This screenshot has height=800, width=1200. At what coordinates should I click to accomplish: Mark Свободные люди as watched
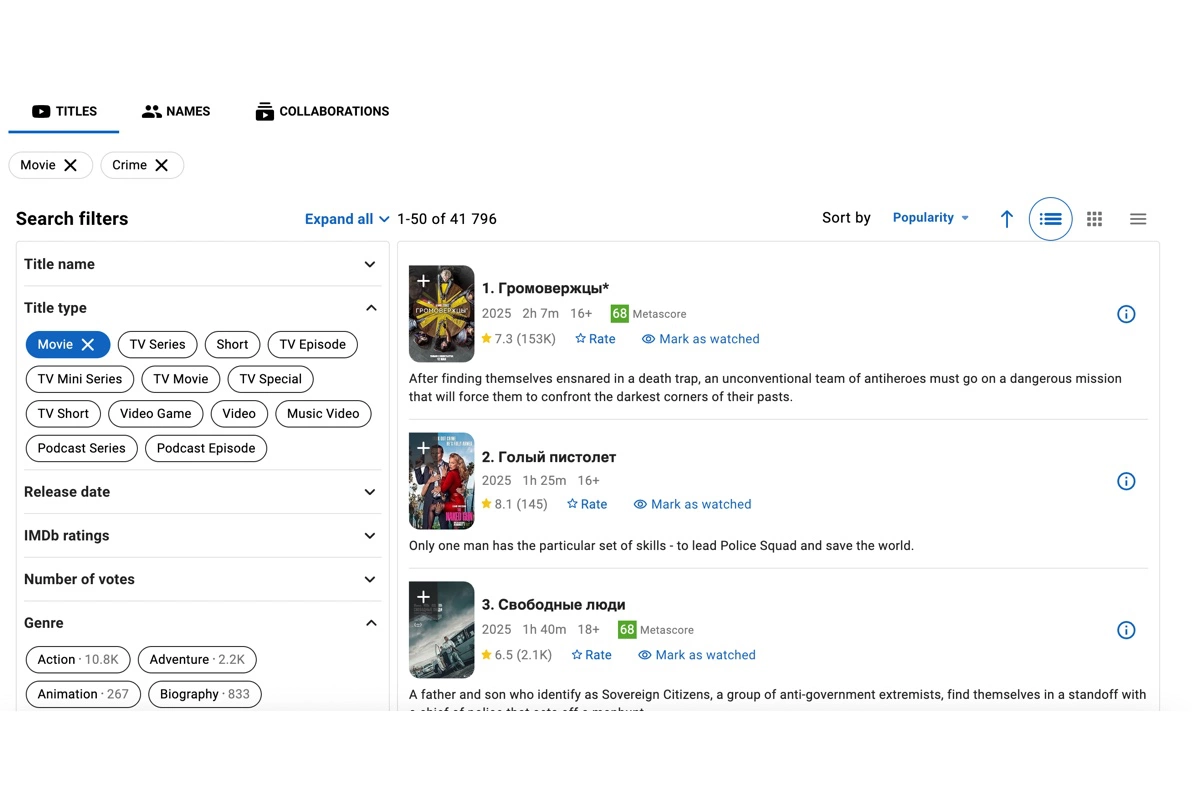pos(696,655)
